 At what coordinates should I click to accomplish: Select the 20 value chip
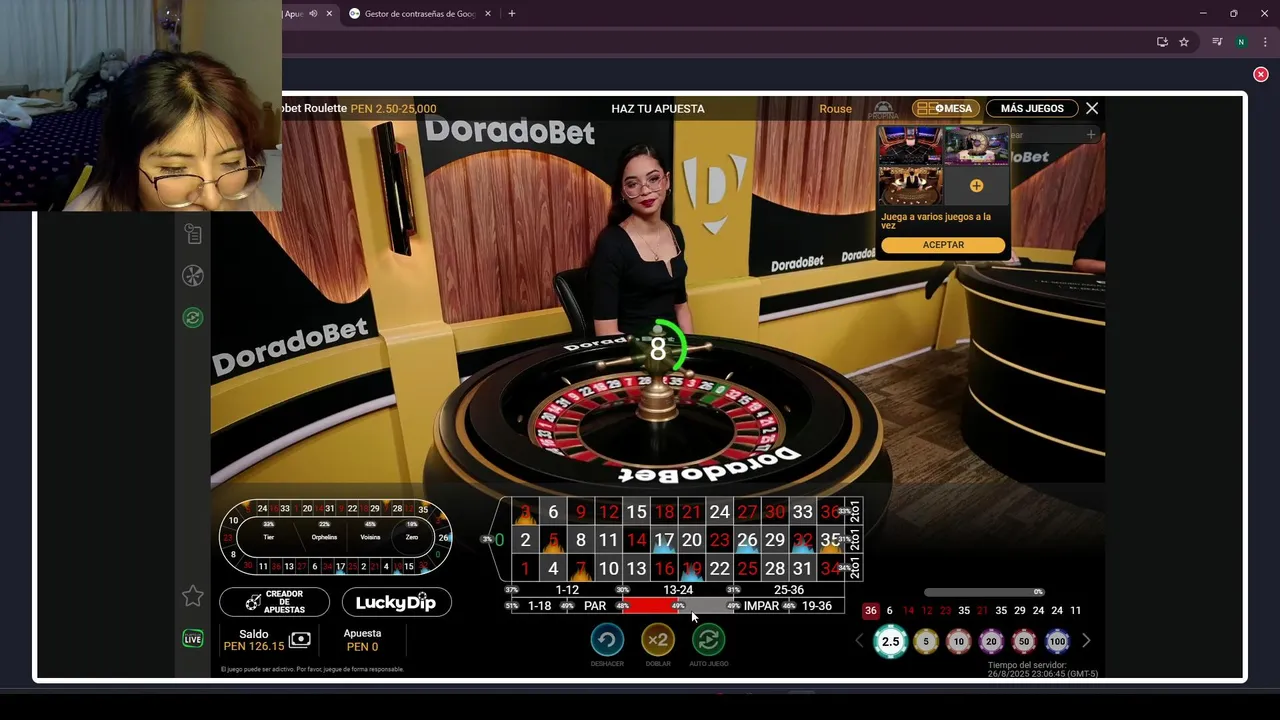pyautogui.click(x=991, y=642)
